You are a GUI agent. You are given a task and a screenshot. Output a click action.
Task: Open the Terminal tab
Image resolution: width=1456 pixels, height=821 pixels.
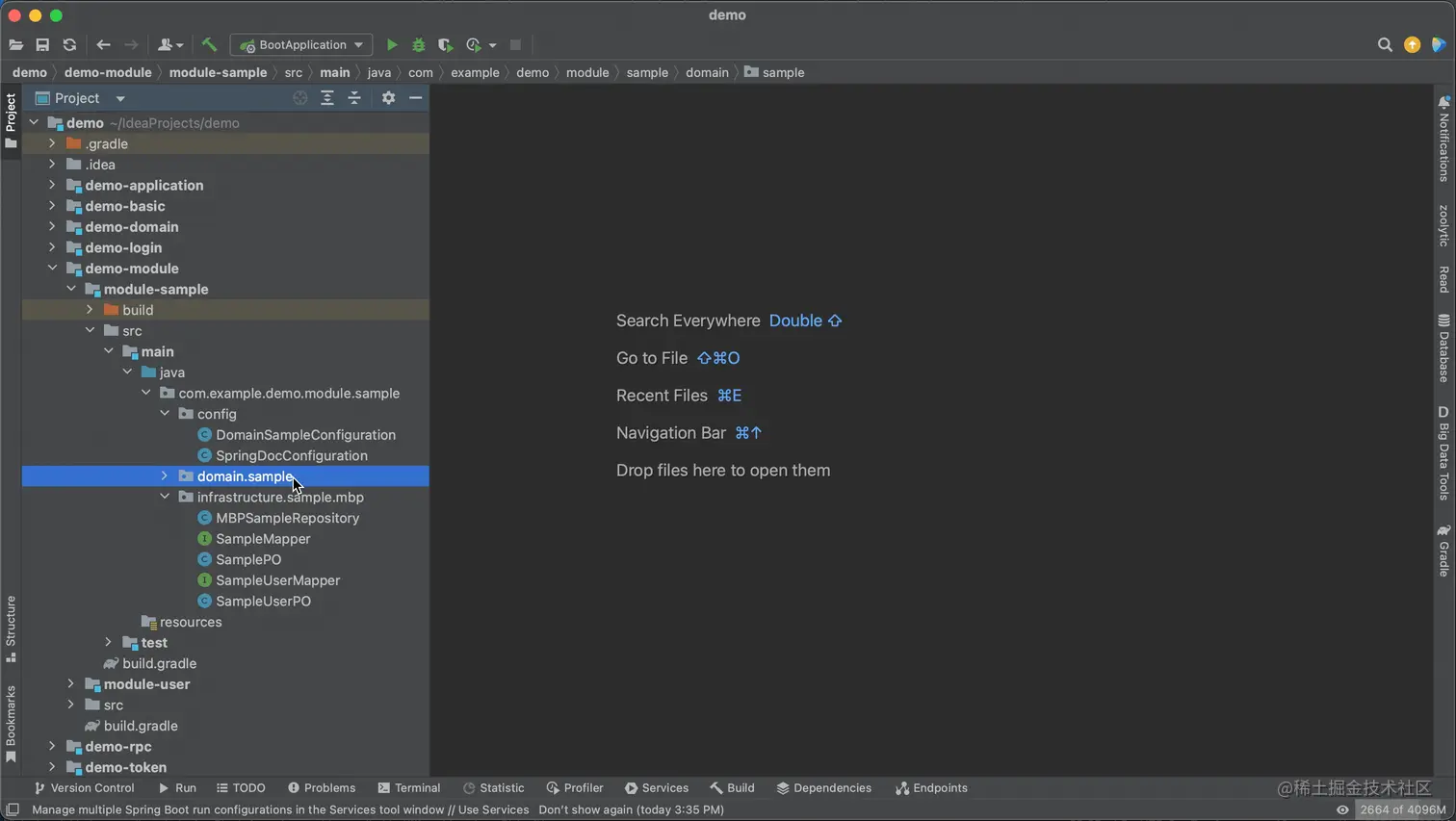pos(409,788)
